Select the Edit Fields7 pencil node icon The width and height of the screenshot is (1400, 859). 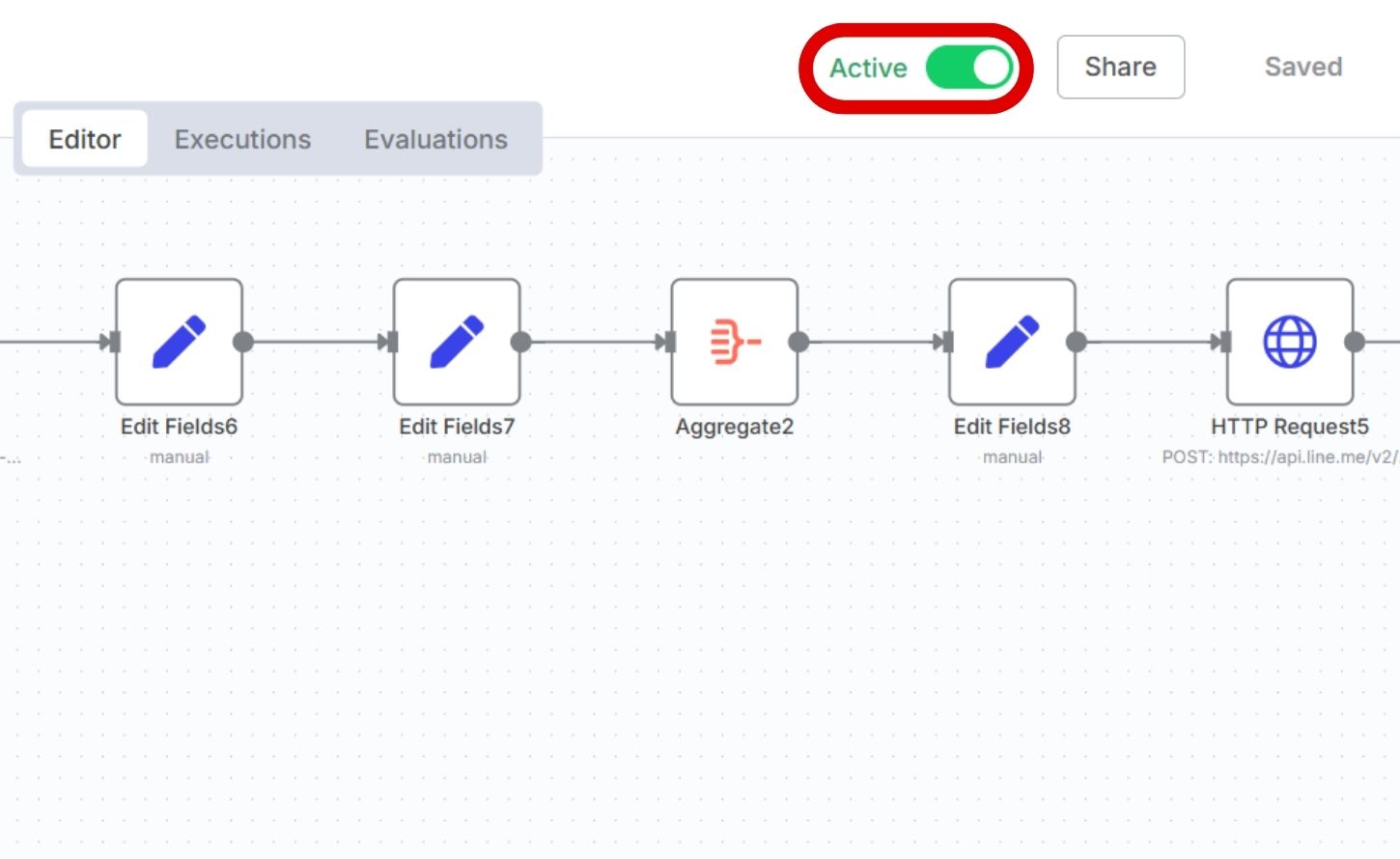pos(457,342)
